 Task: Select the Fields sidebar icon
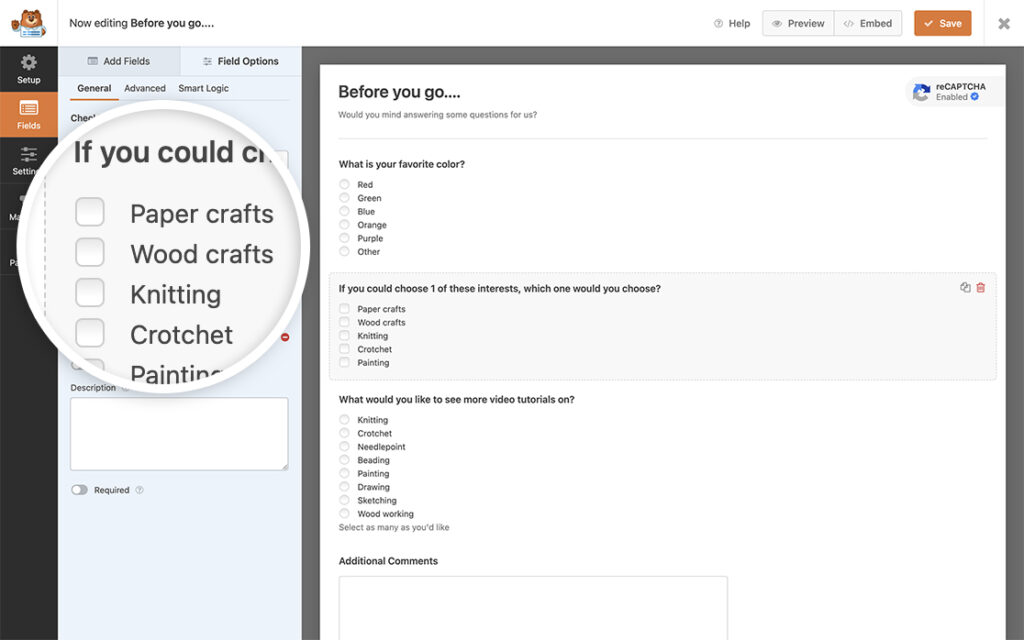[28, 113]
